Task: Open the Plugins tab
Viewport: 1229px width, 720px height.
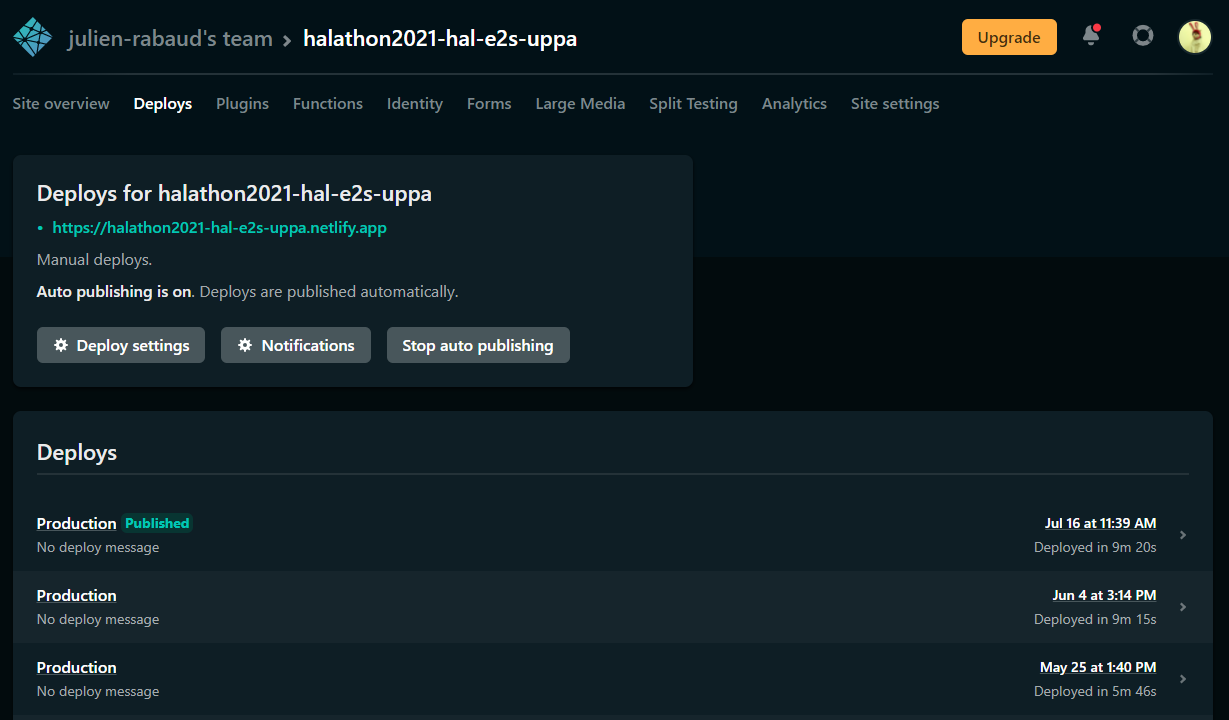Action: point(242,104)
